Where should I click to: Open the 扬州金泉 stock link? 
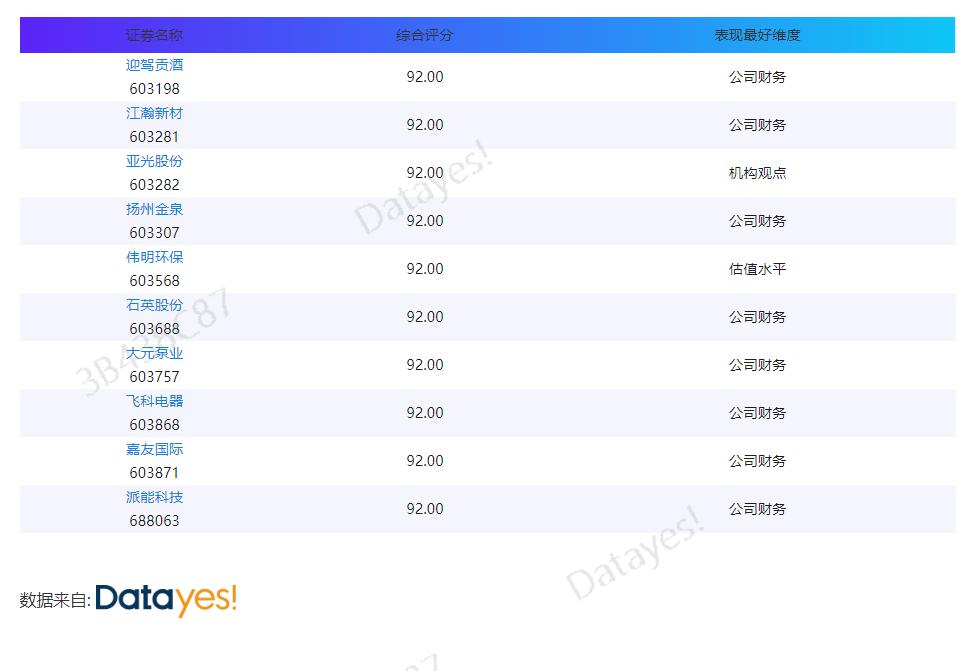coord(154,208)
